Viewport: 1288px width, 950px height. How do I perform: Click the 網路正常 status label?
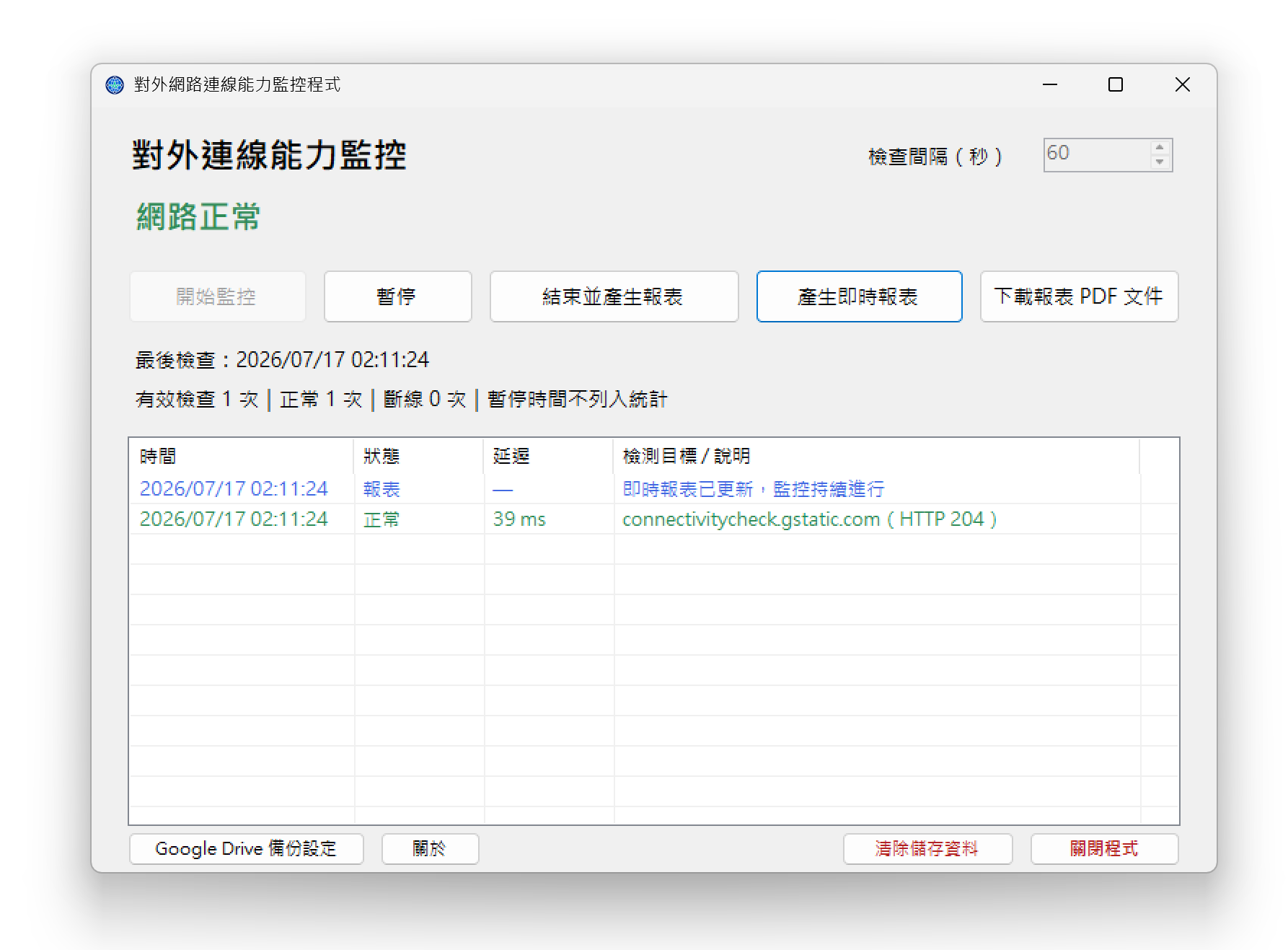click(x=198, y=216)
